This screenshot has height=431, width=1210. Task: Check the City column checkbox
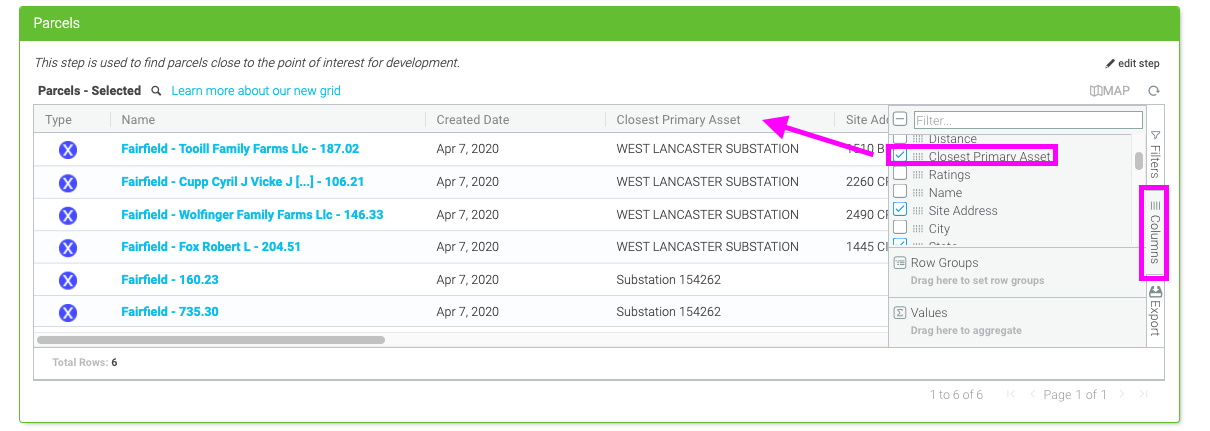click(900, 228)
